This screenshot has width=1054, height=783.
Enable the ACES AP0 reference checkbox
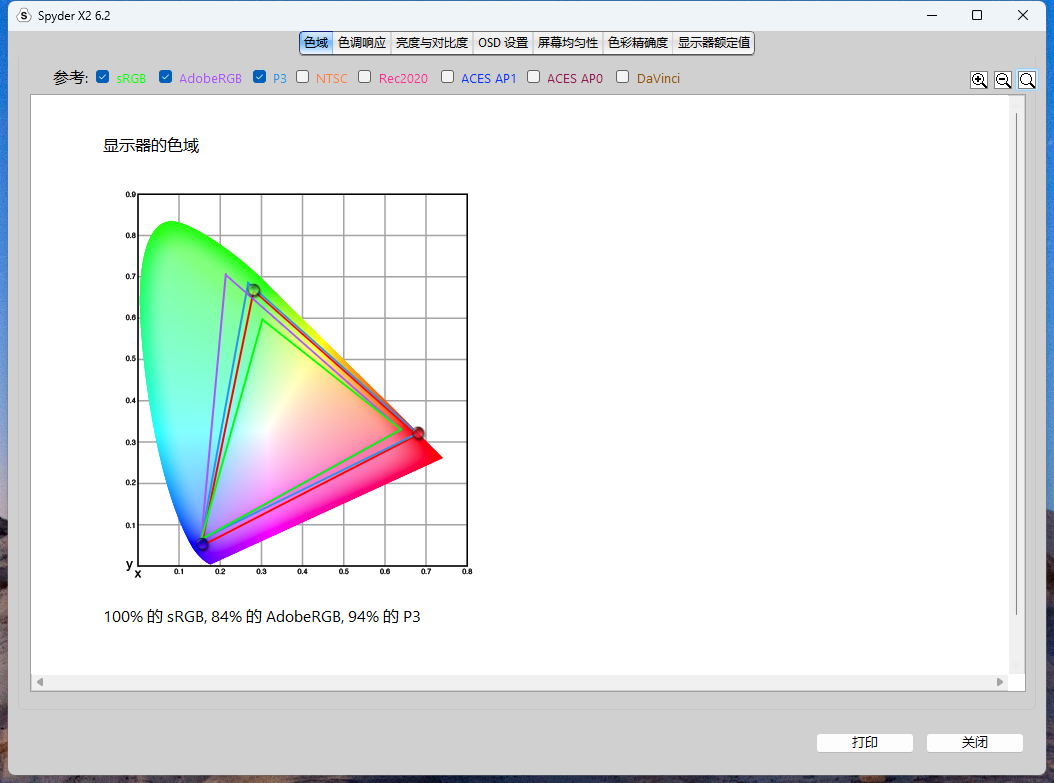click(x=533, y=77)
